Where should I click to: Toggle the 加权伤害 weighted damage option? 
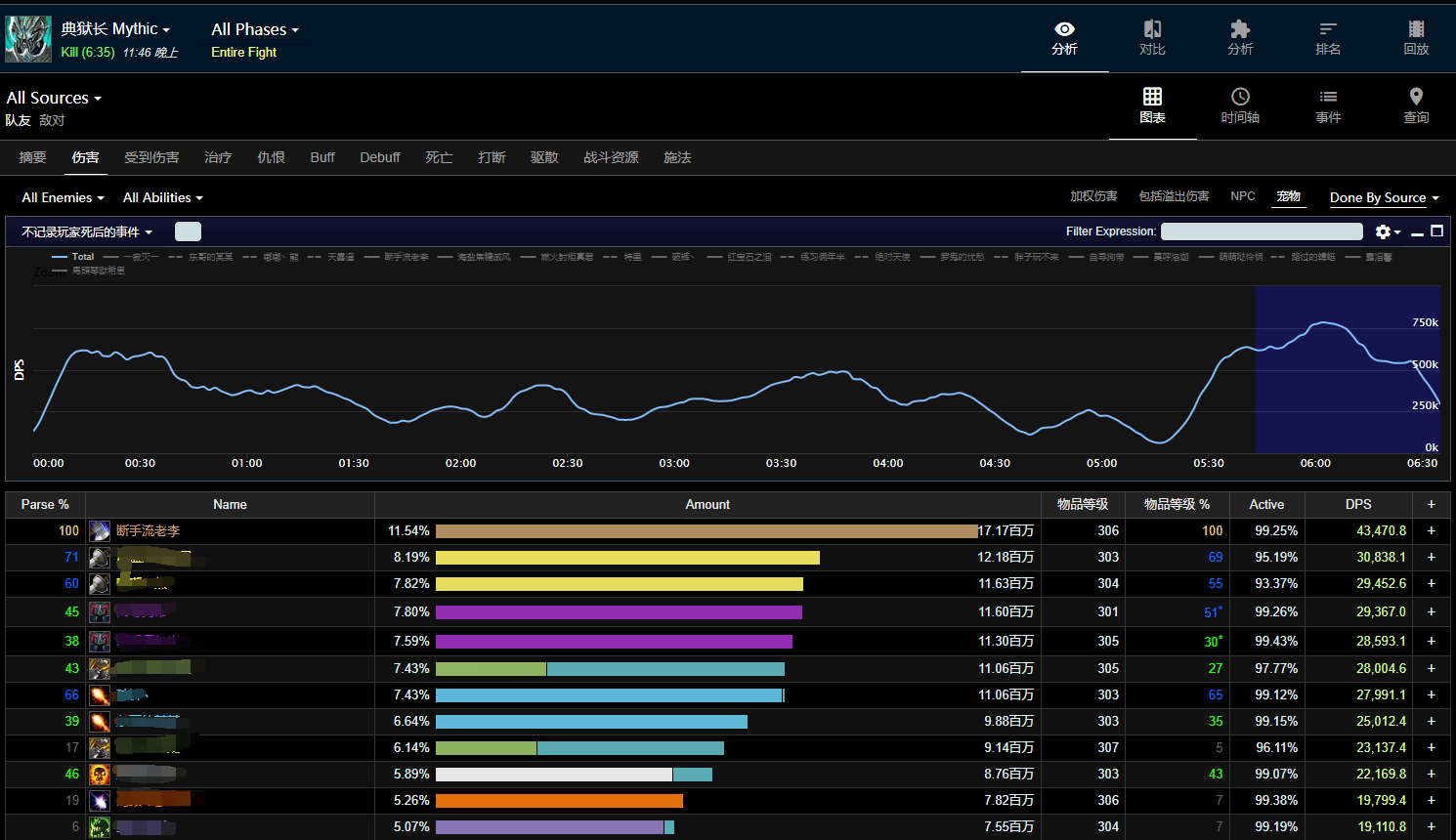(x=1093, y=196)
